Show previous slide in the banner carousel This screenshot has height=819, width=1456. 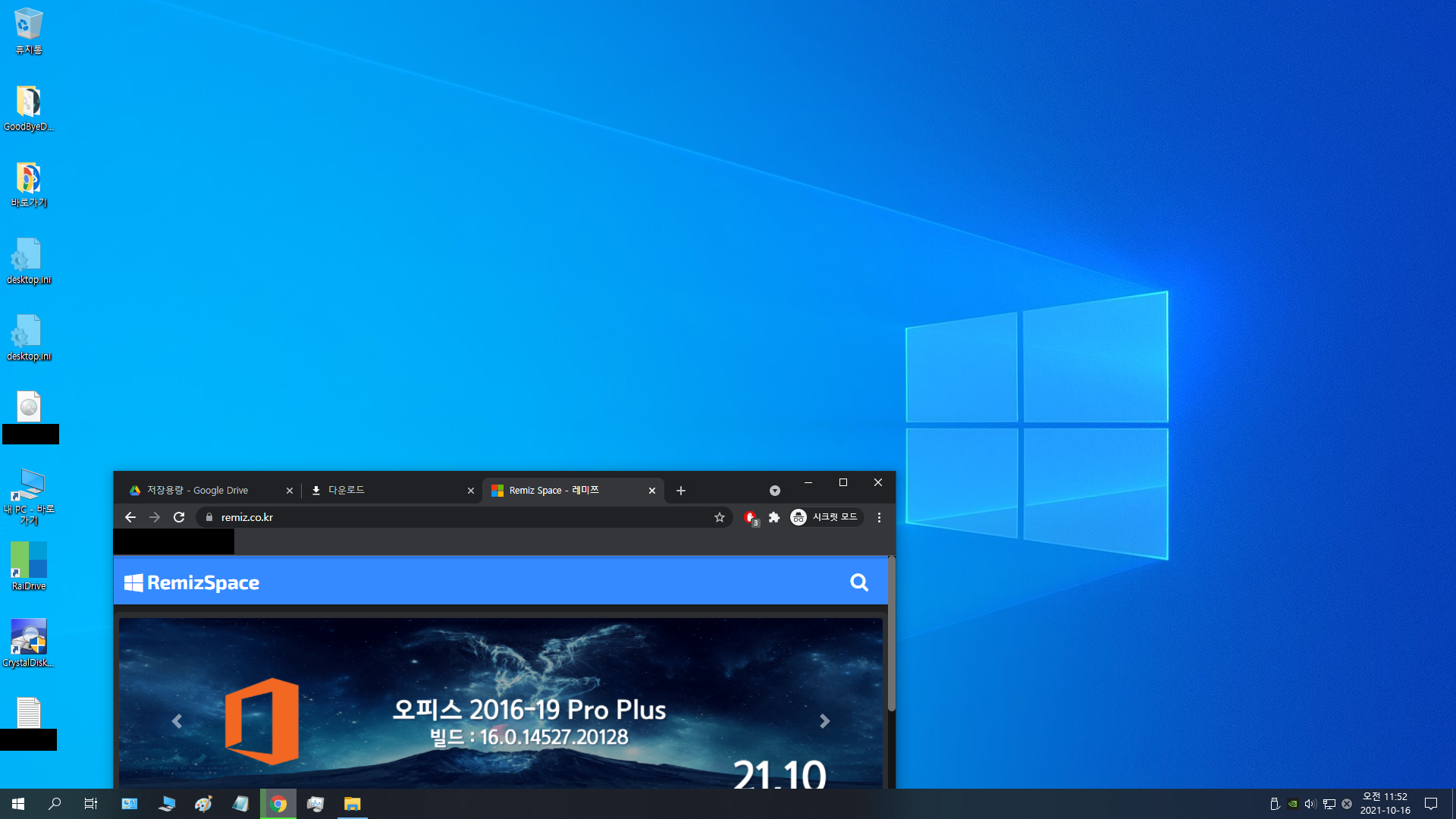[177, 721]
